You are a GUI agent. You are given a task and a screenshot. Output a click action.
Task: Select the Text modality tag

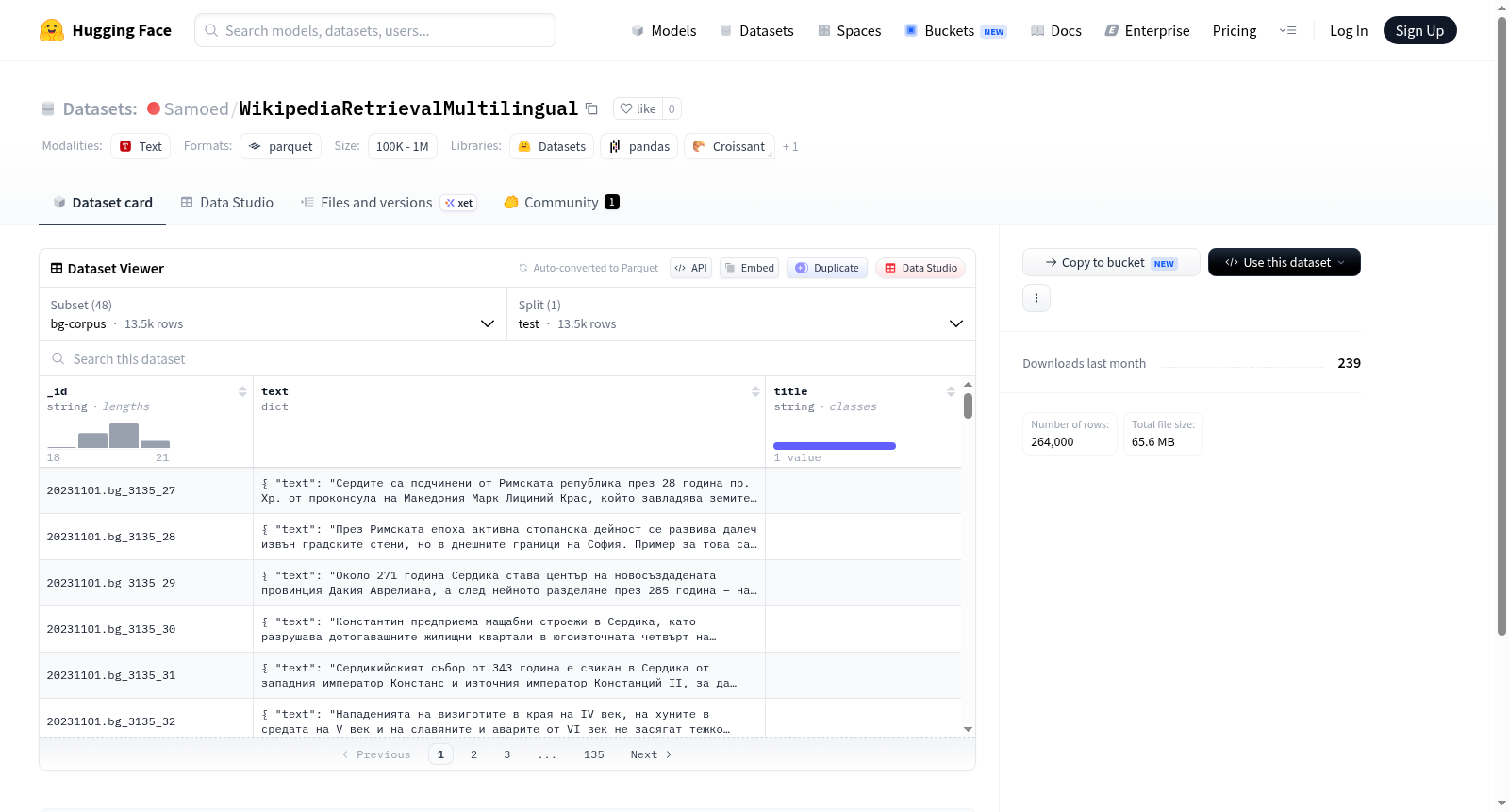(x=141, y=146)
